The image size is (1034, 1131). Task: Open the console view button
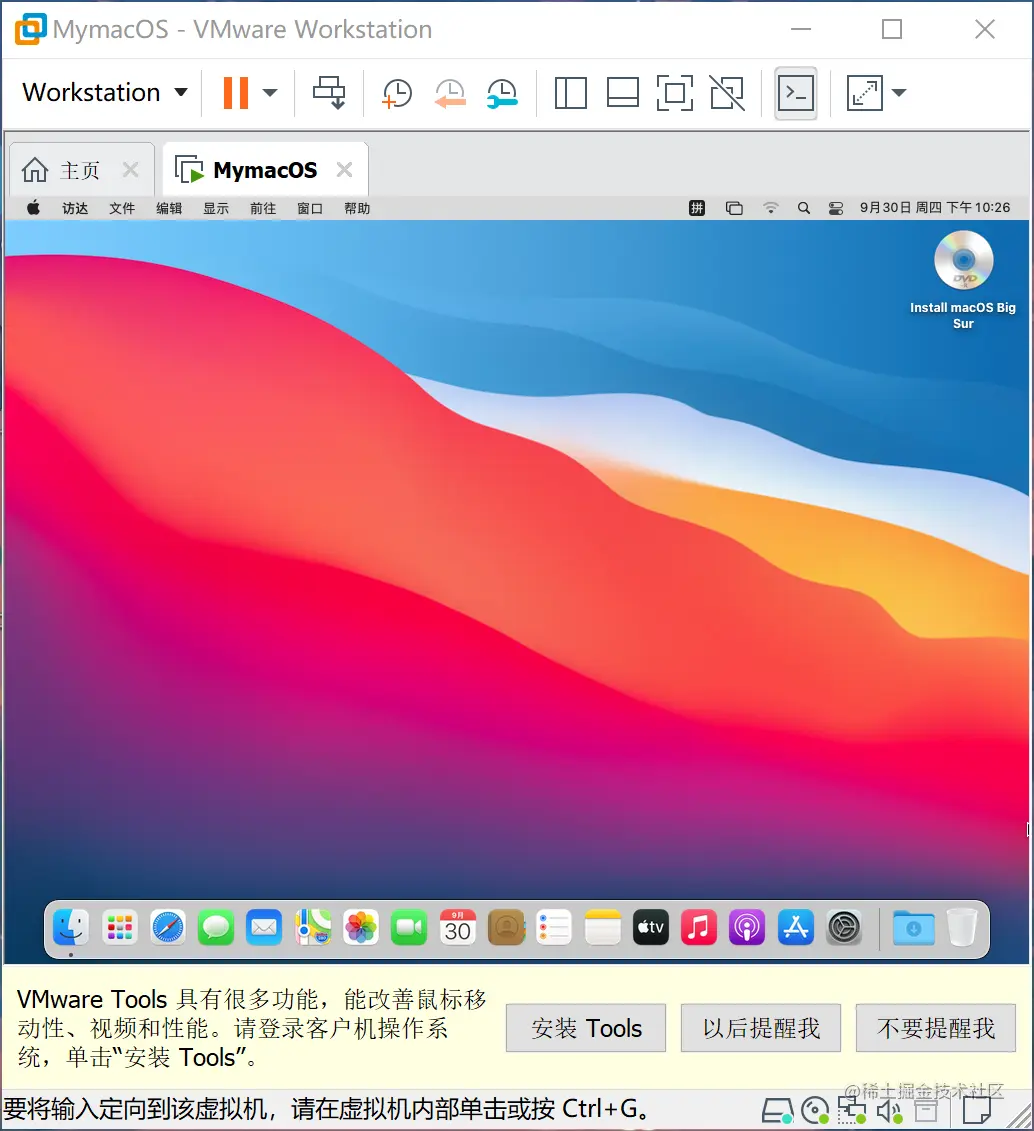(795, 93)
